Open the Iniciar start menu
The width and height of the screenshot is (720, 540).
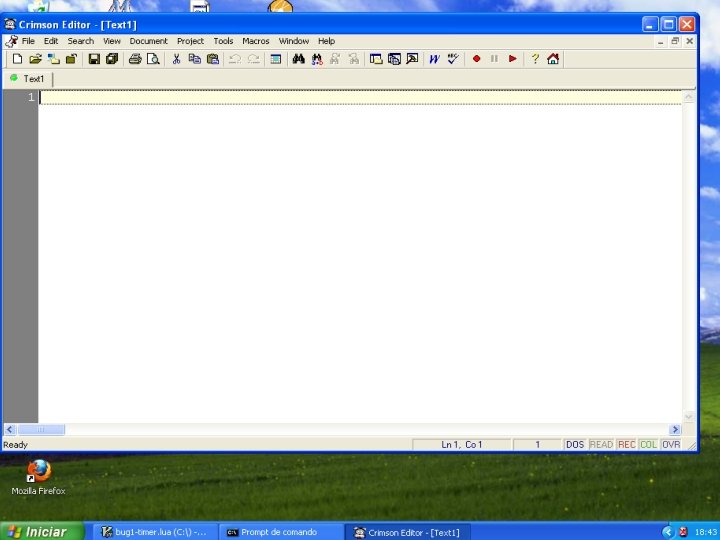(41, 531)
